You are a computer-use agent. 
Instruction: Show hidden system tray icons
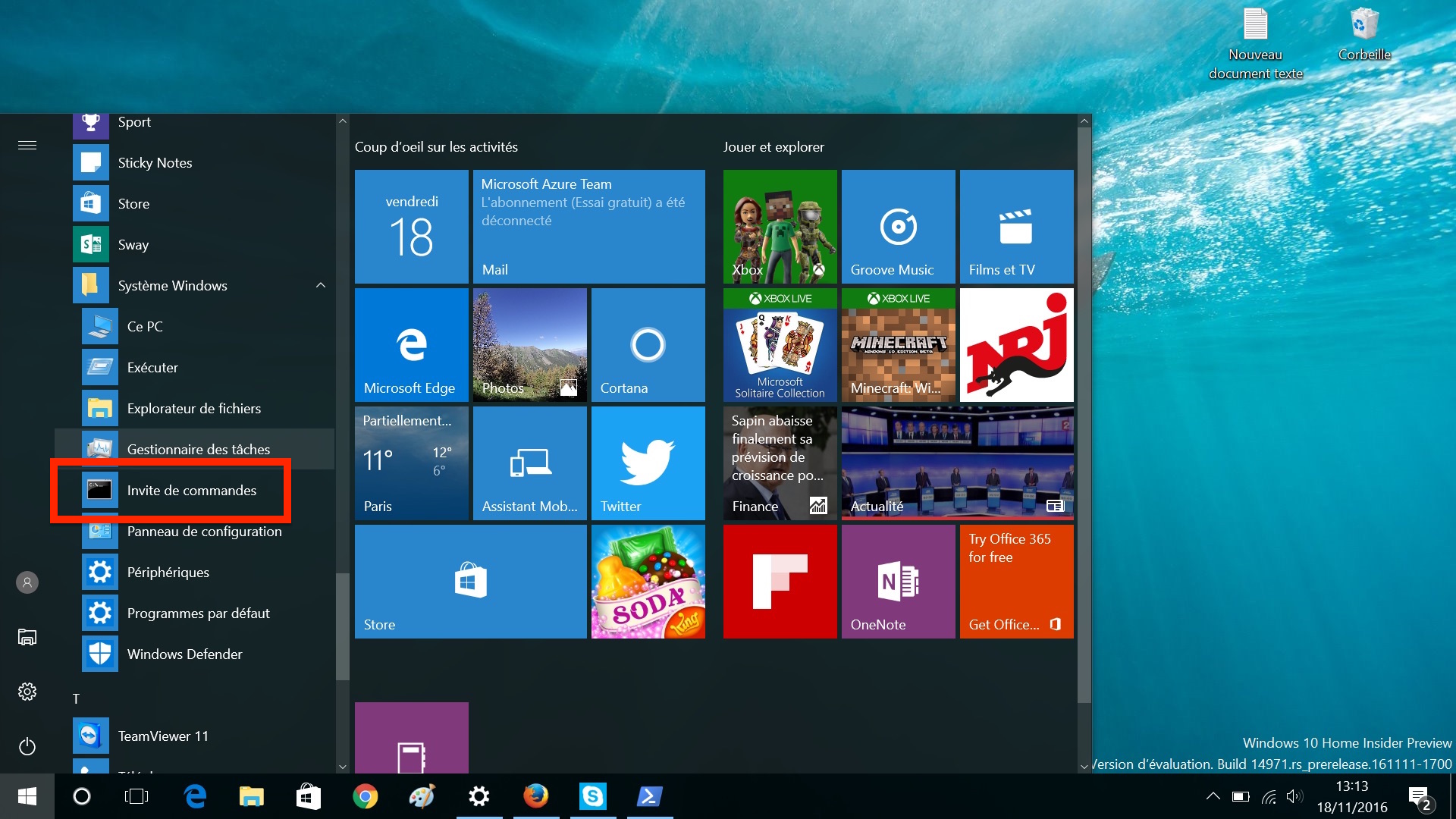pyautogui.click(x=1213, y=796)
